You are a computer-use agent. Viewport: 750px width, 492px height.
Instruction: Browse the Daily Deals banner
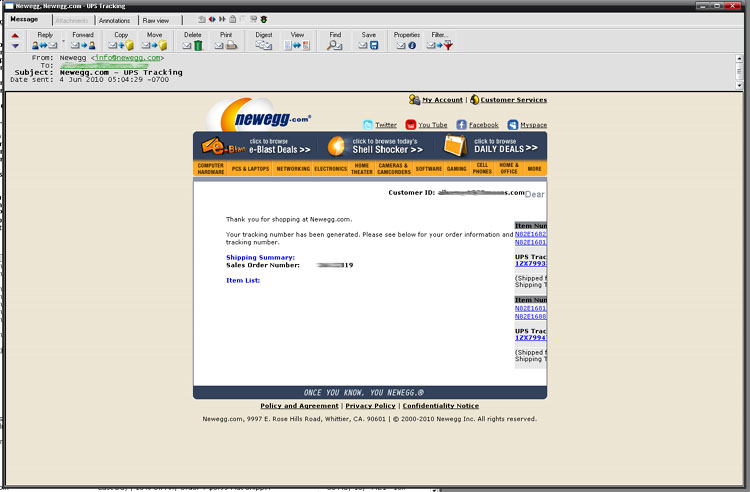tap(491, 146)
